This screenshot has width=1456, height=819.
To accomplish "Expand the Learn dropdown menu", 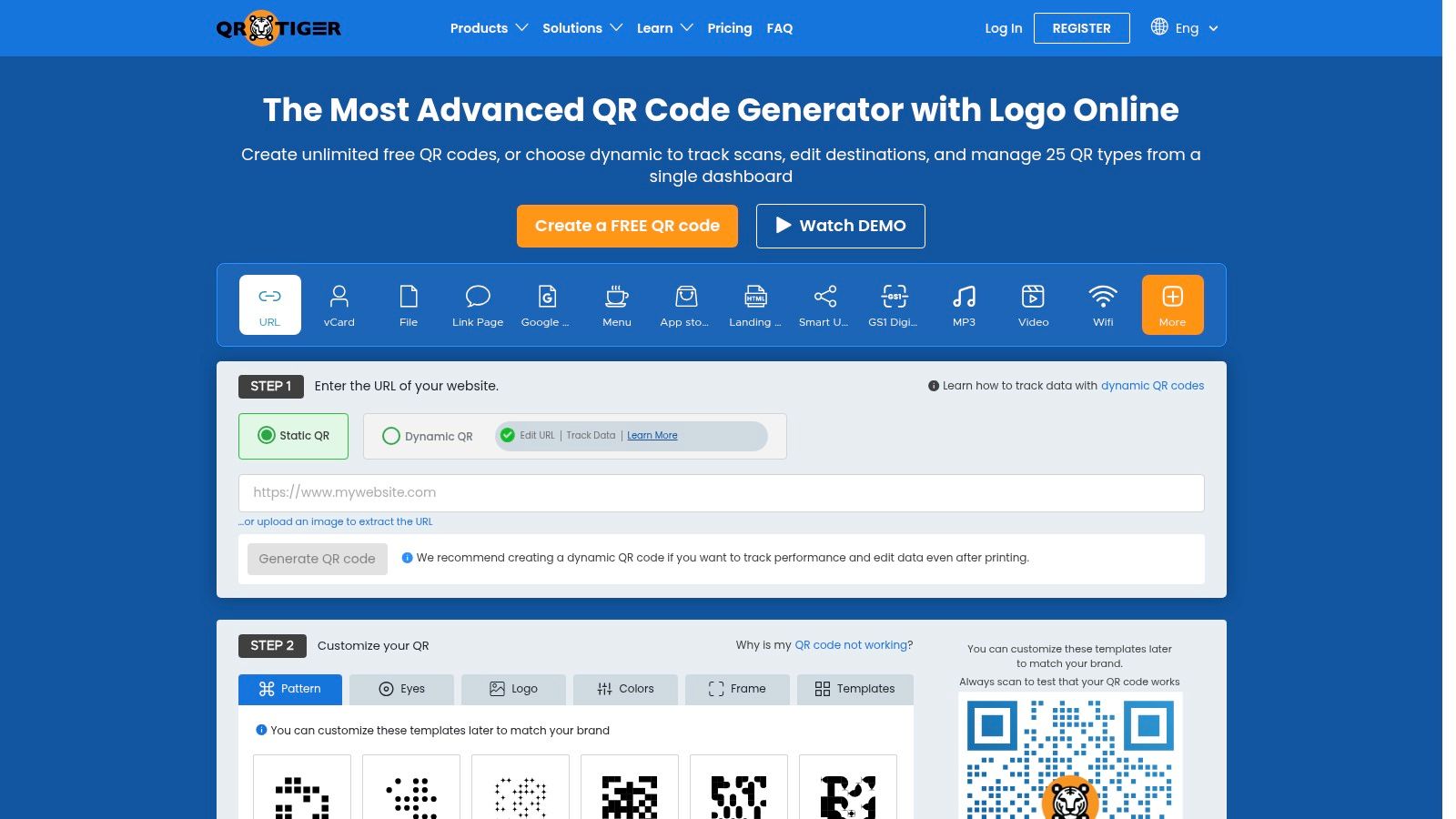I will [x=664, y=28].
